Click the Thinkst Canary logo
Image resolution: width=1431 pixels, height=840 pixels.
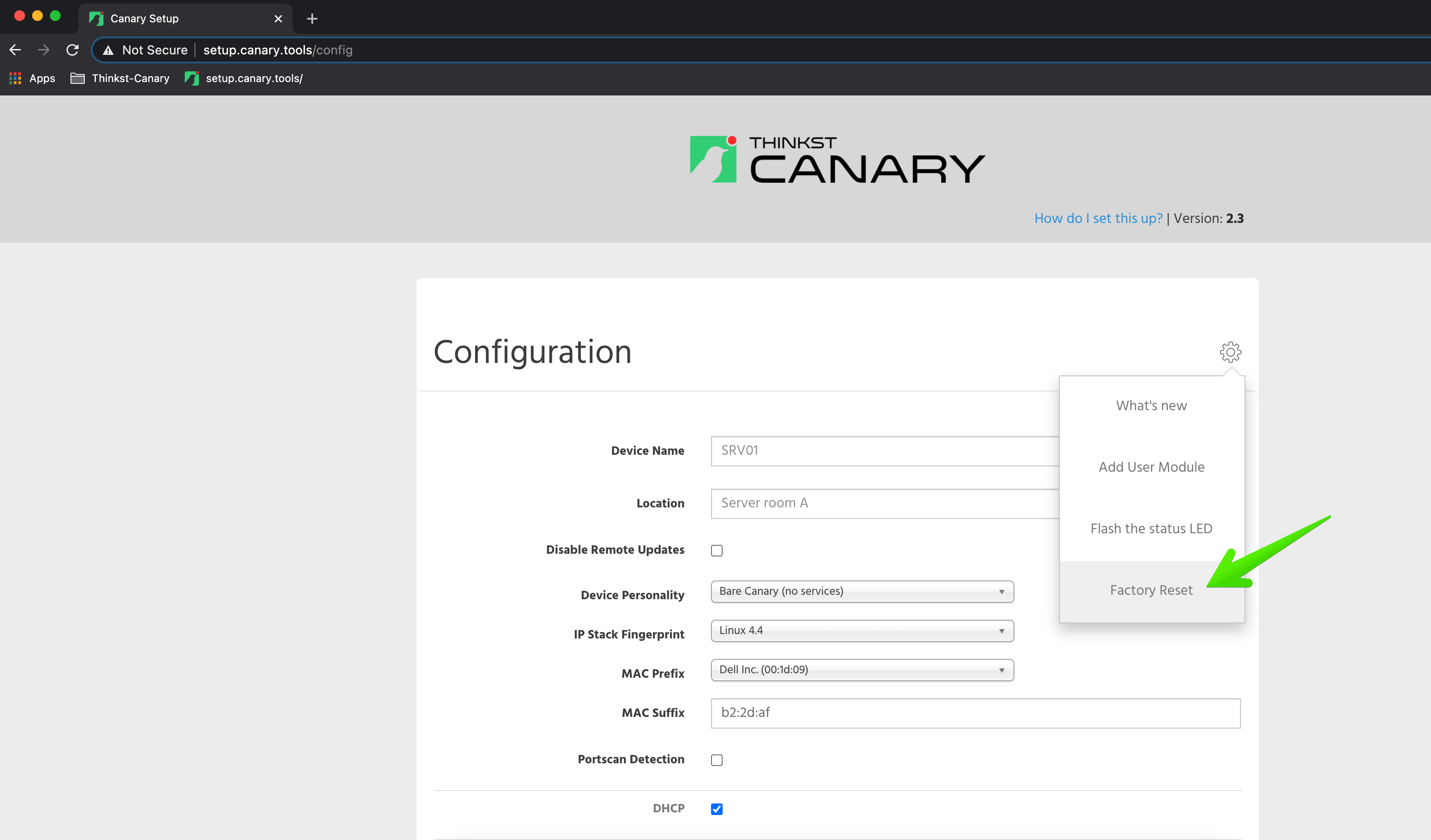click(x=837, y=160)
